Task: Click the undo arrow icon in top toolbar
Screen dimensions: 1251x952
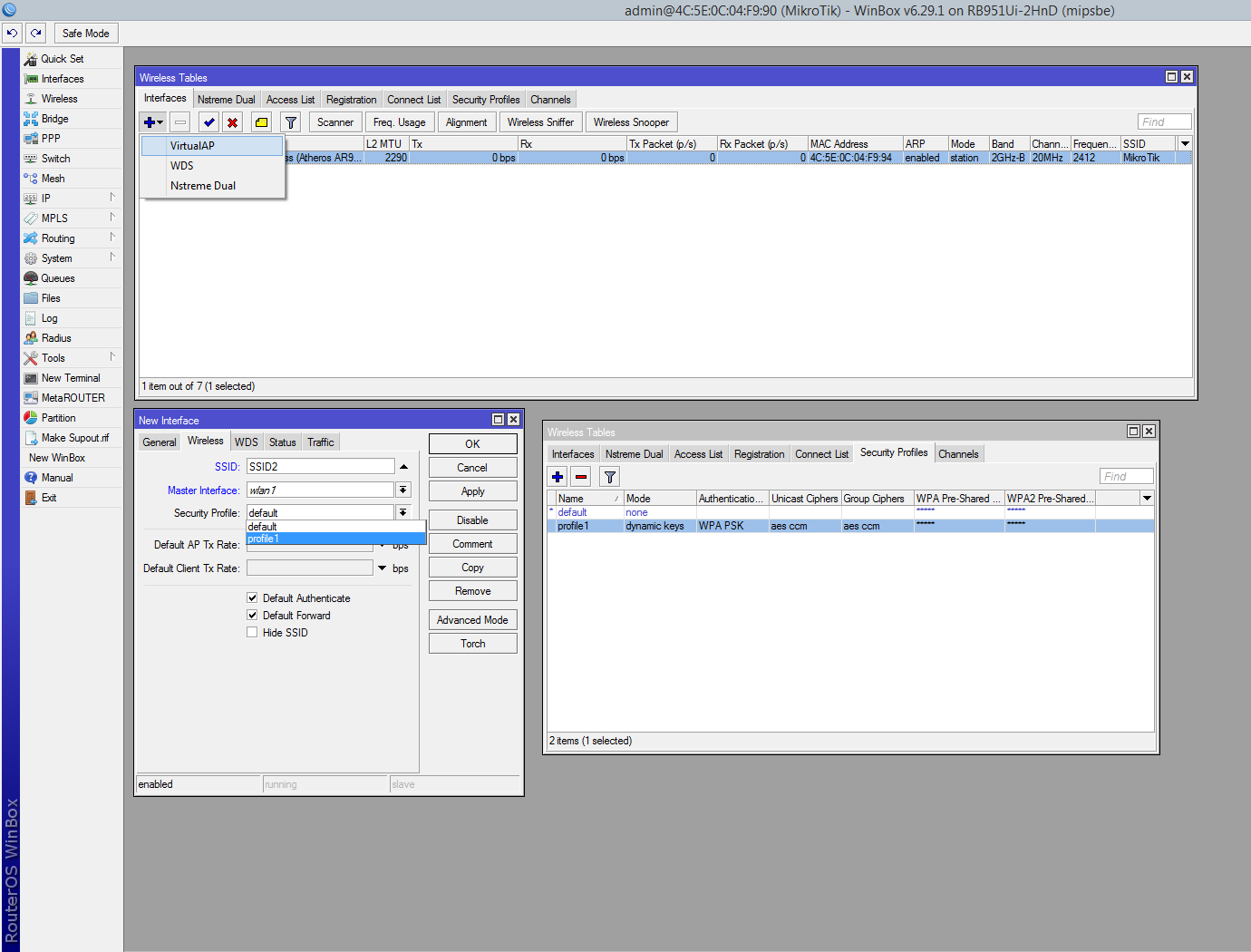Action: click(x=12, y=33)
